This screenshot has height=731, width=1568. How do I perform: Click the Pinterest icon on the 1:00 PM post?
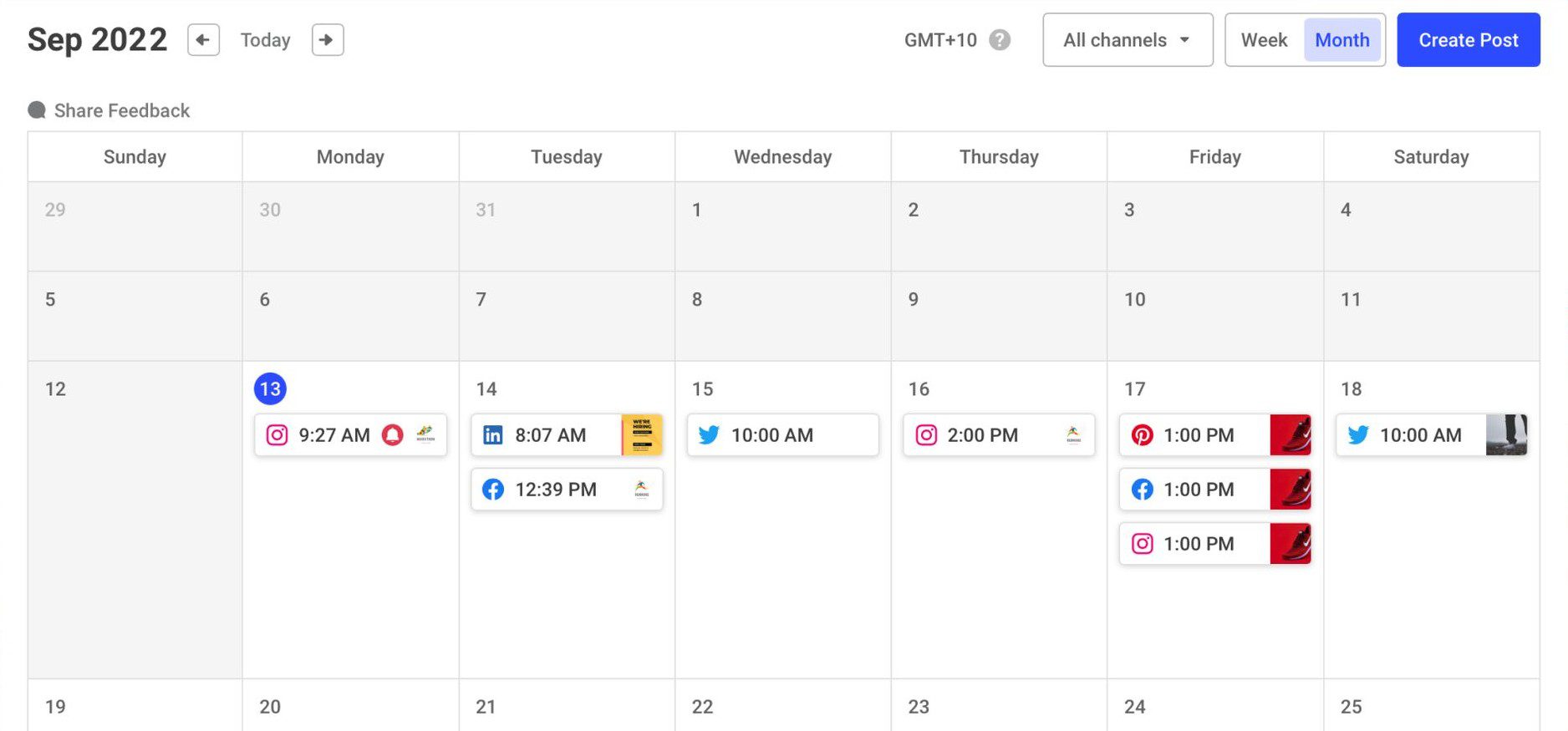tap(1142, 434)
